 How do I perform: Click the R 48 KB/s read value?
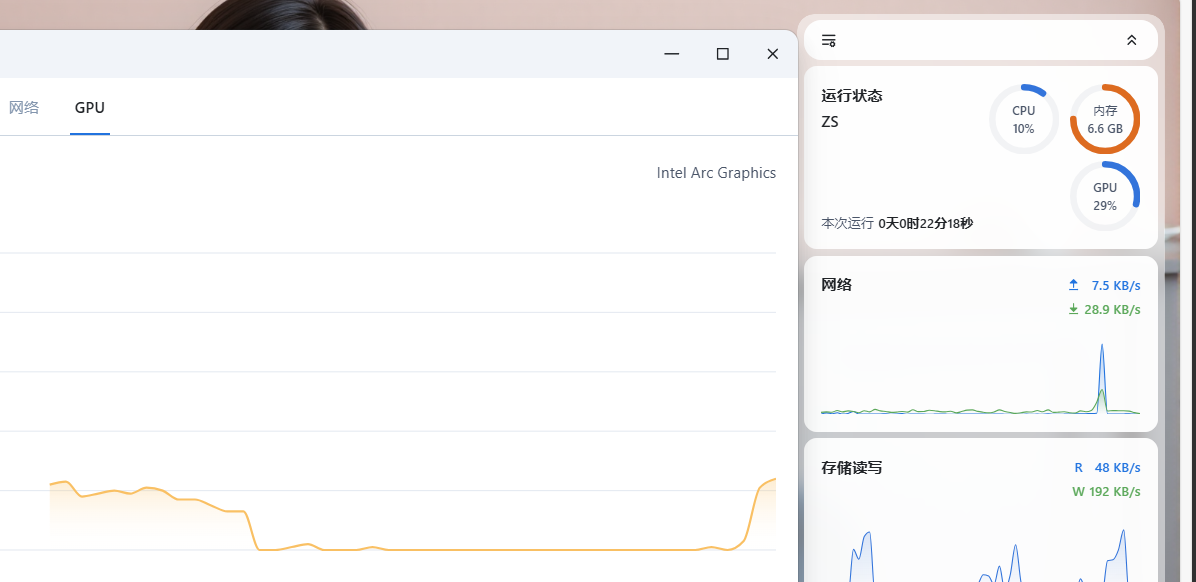pos(1107,468)
